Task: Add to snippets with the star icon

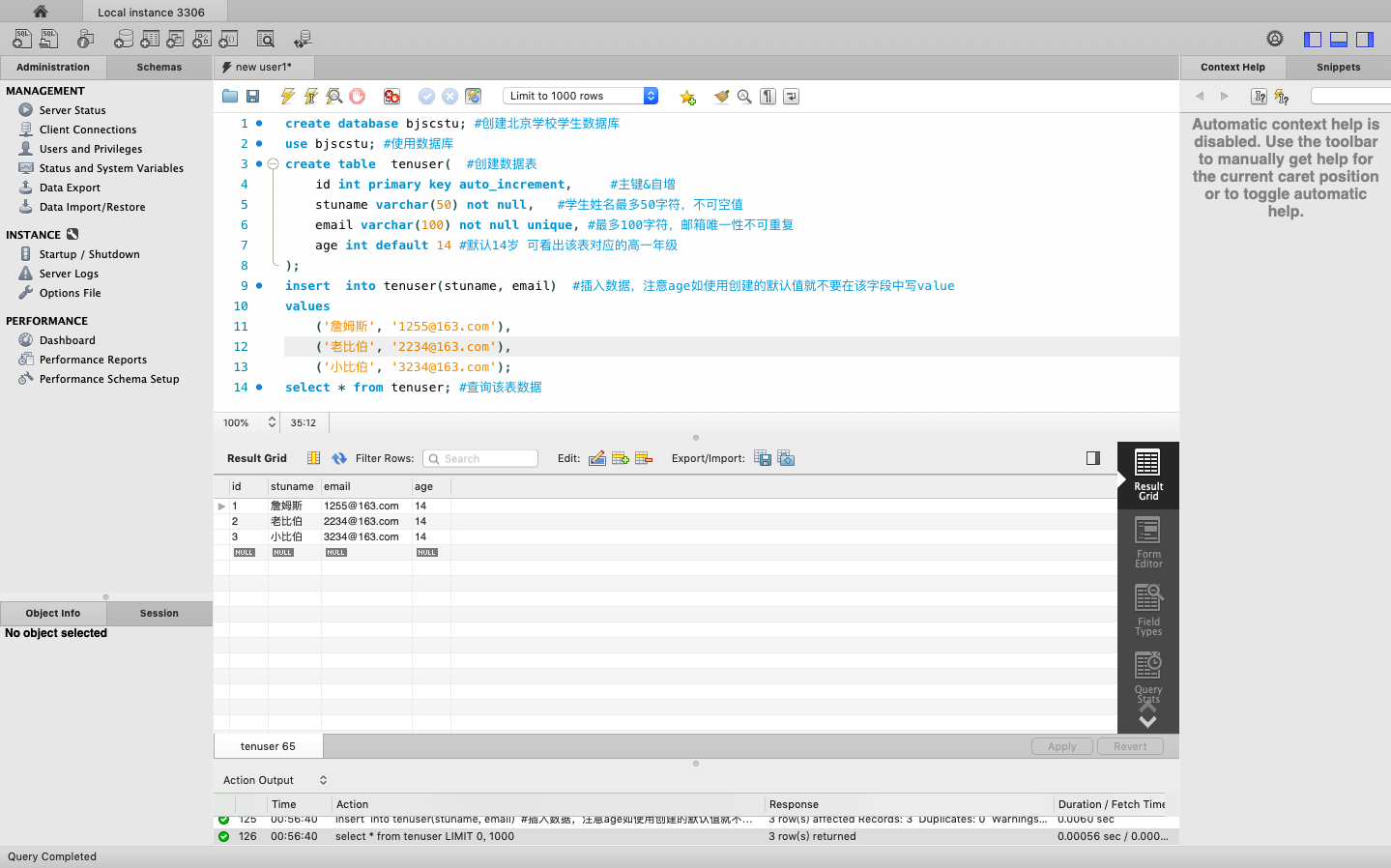Action: tap(687, 96)
